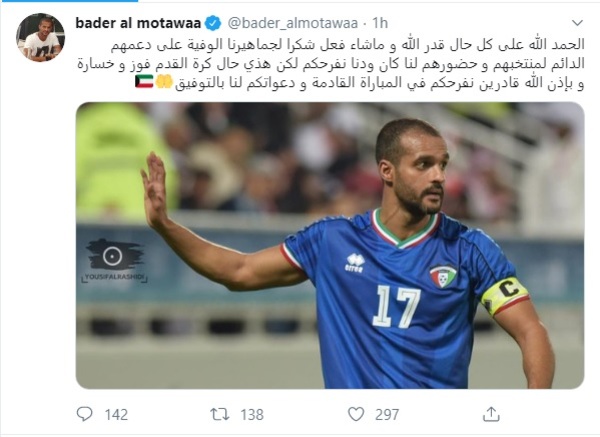Click the captain armband in the photo
This screenshot has width=600, height=437.
(x=504, y=296)
